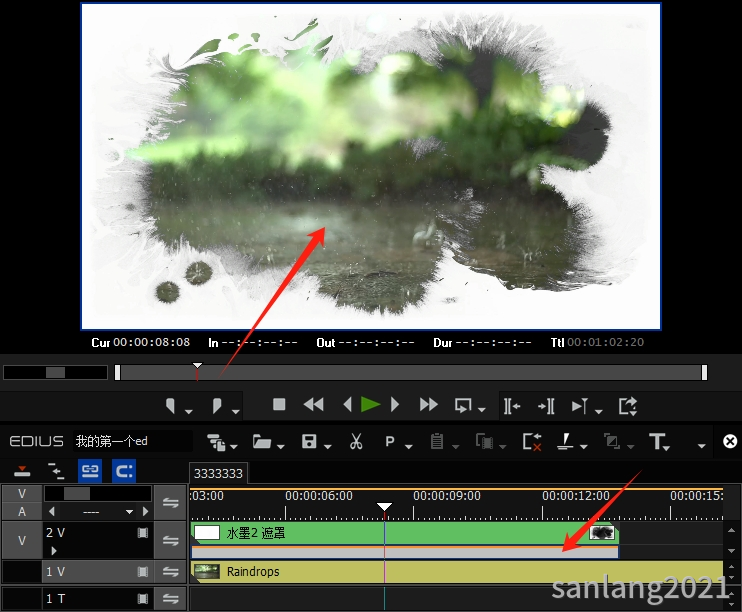The width and height of the screenshot is (742, 612).
Task: Click the Rewind button
Action: click(x=313, y=405)
